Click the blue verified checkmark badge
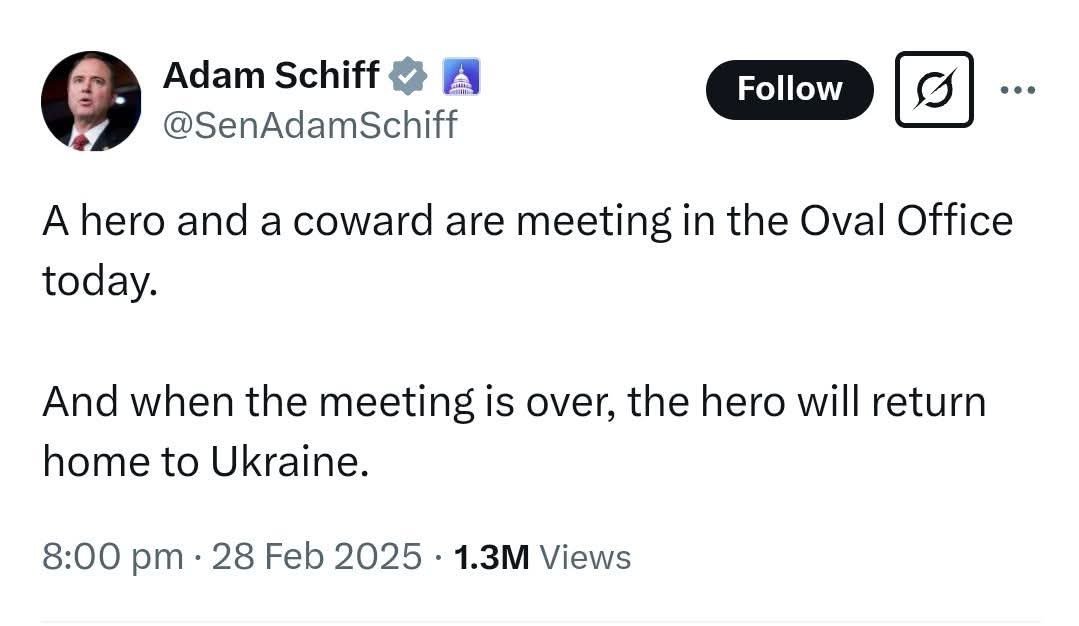 coord(409,75)
